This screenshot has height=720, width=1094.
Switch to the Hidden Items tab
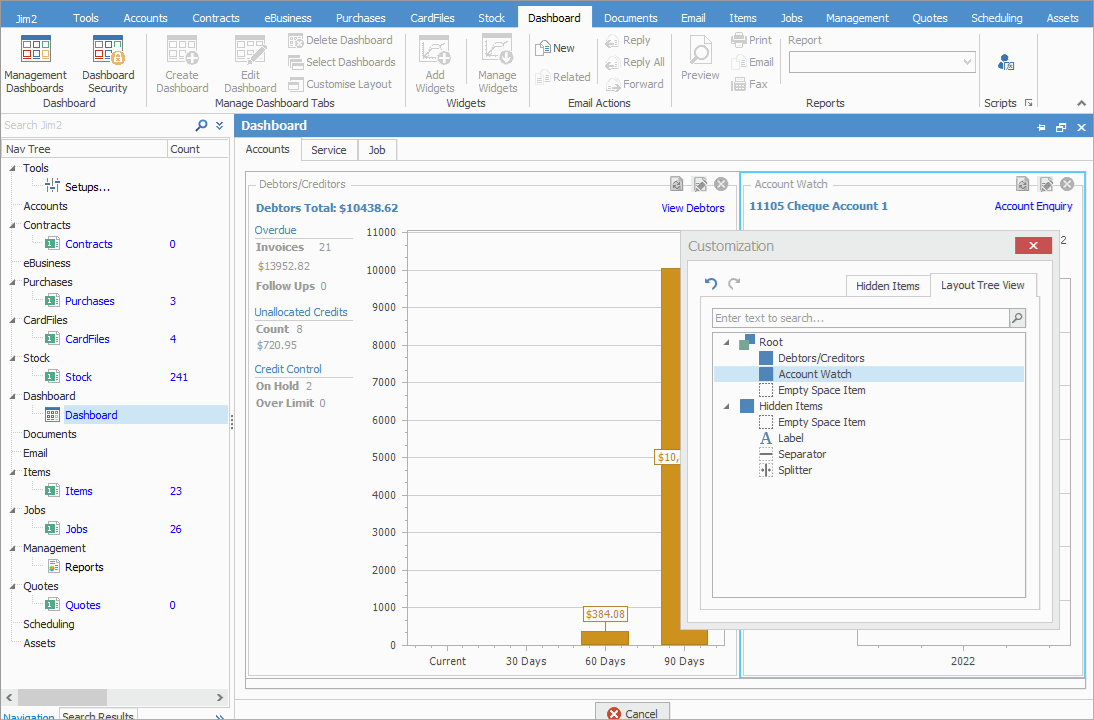pos(887,286)
